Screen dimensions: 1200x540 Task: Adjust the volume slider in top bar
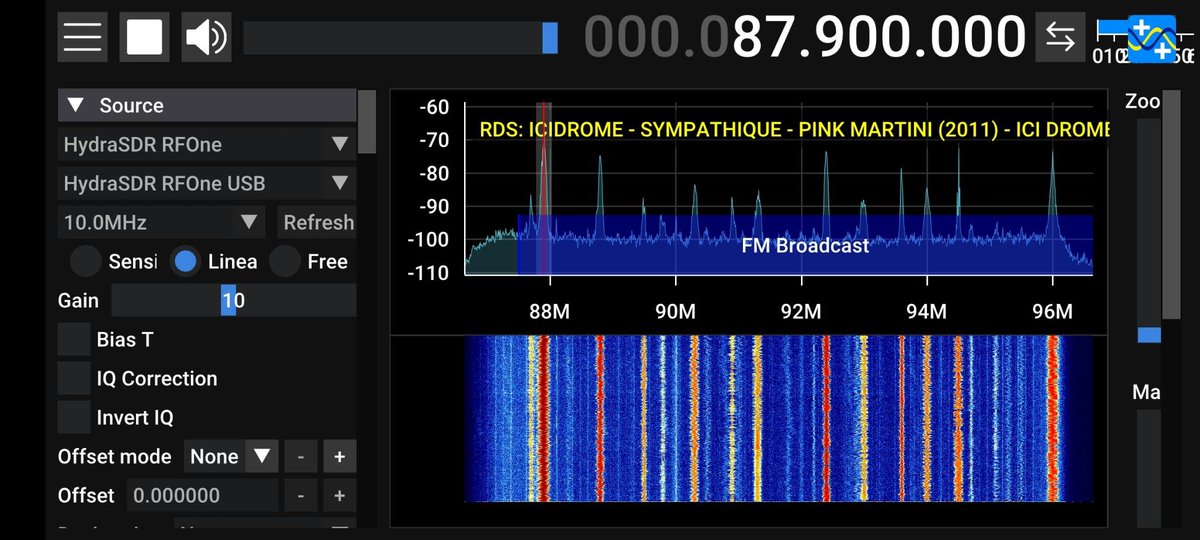(x=401, y=38)
